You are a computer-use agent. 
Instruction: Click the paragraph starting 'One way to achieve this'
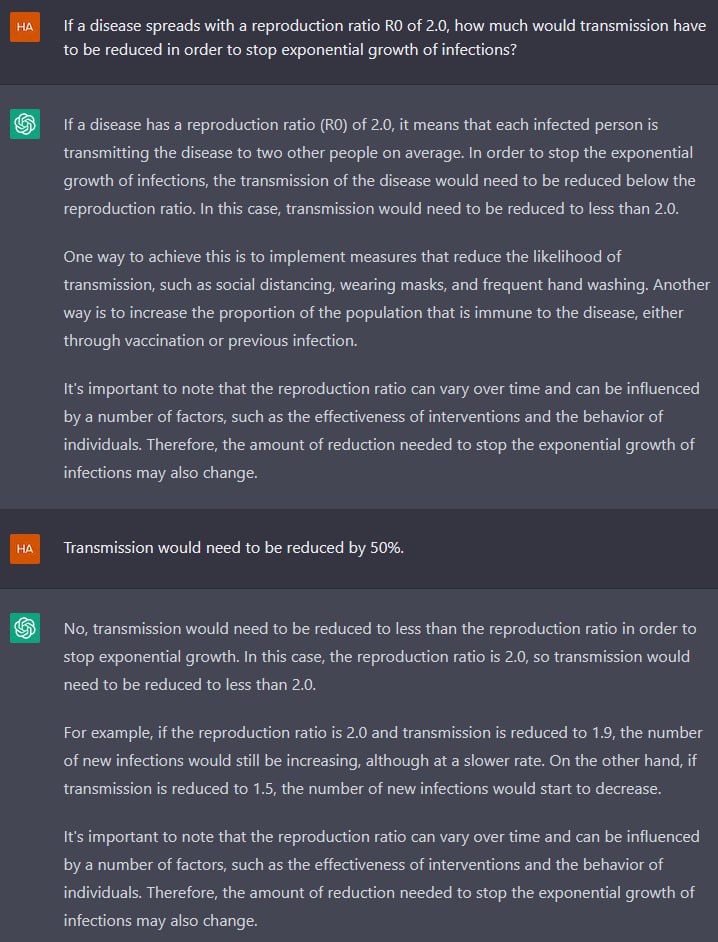[x=386, y=299]
